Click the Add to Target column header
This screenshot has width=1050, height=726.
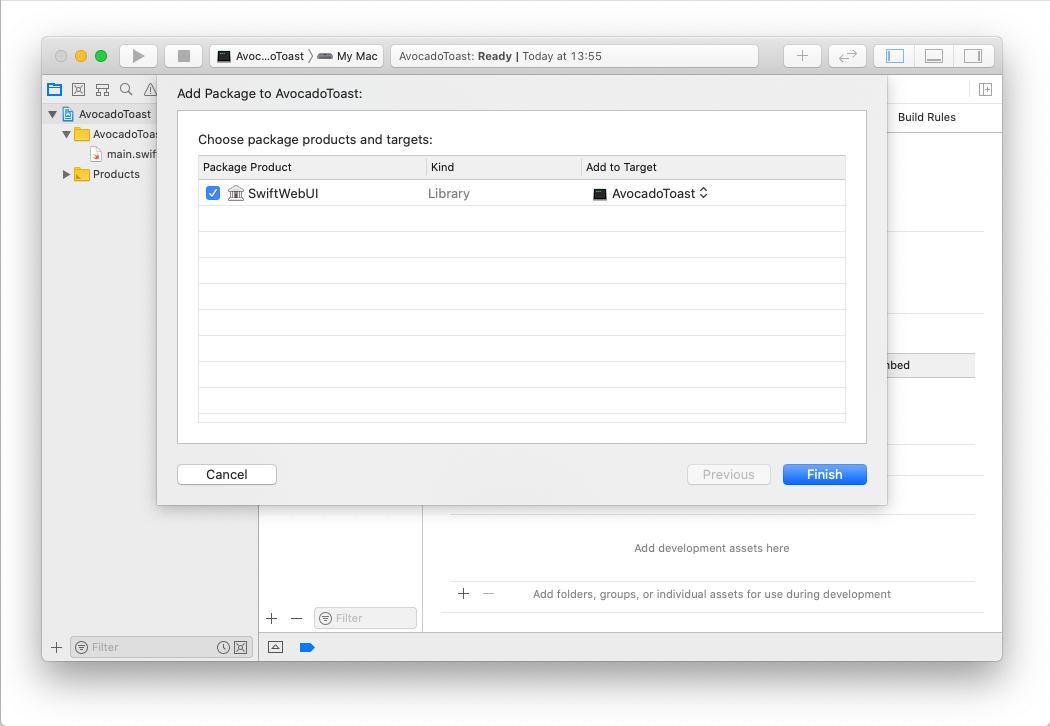[713, 167]
